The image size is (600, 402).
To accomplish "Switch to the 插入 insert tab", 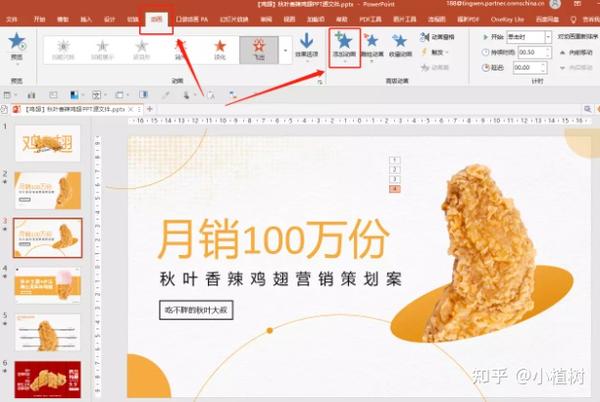I will tap(86, 19).
